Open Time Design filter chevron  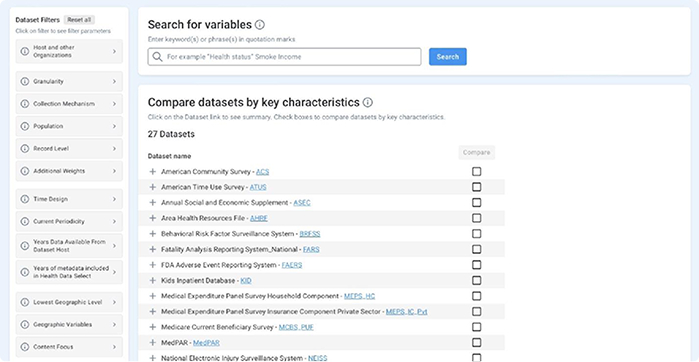point(114,199)
